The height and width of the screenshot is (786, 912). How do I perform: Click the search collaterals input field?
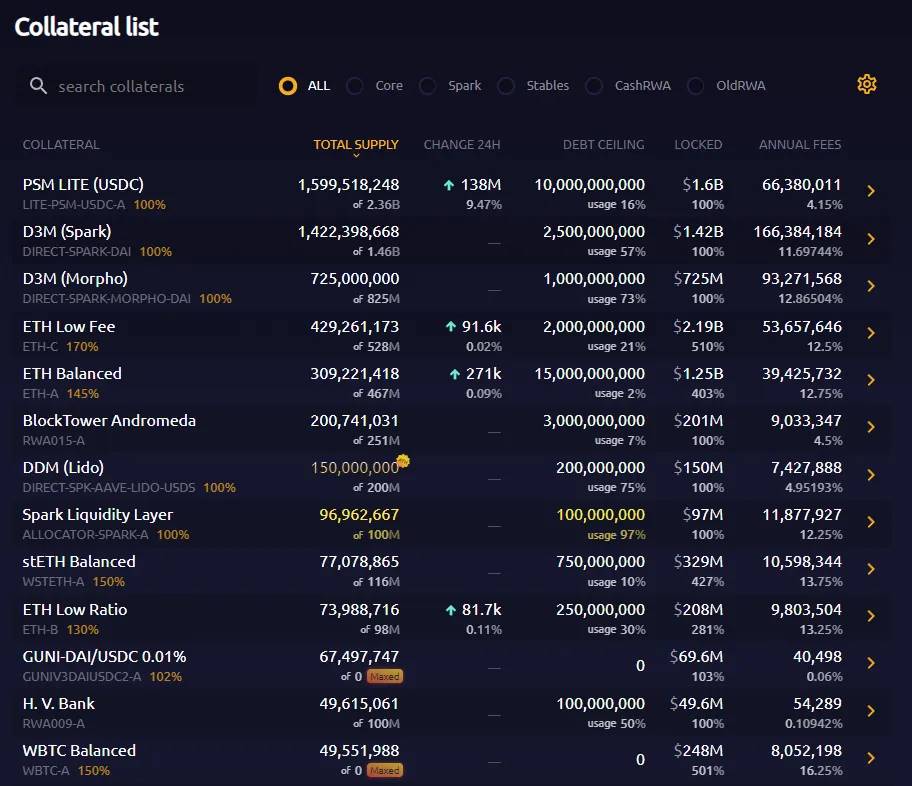(140, 86)
